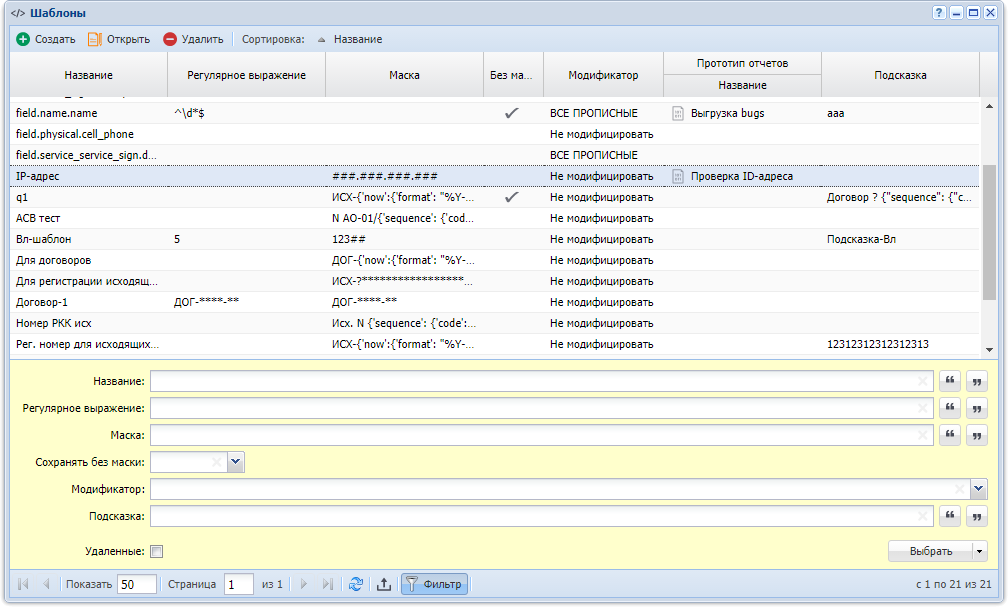Click the refresh icon in paging bar
Viewport: 1008px width, 607px height.
pyautogui.click(x=356, y=584)
